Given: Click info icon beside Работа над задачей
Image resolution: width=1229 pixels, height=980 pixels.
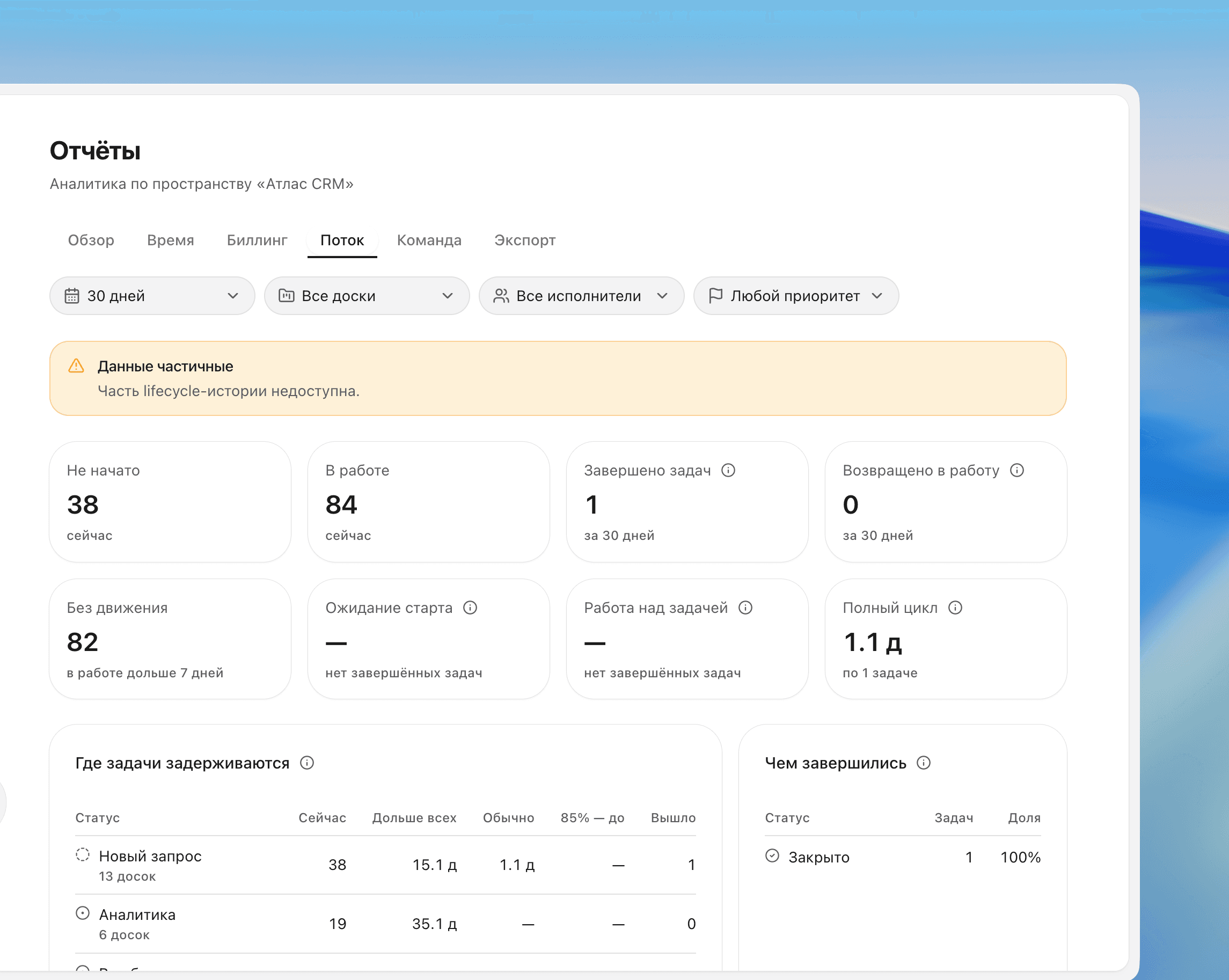Looking at the screenshot, I should [x=745, y=608].
